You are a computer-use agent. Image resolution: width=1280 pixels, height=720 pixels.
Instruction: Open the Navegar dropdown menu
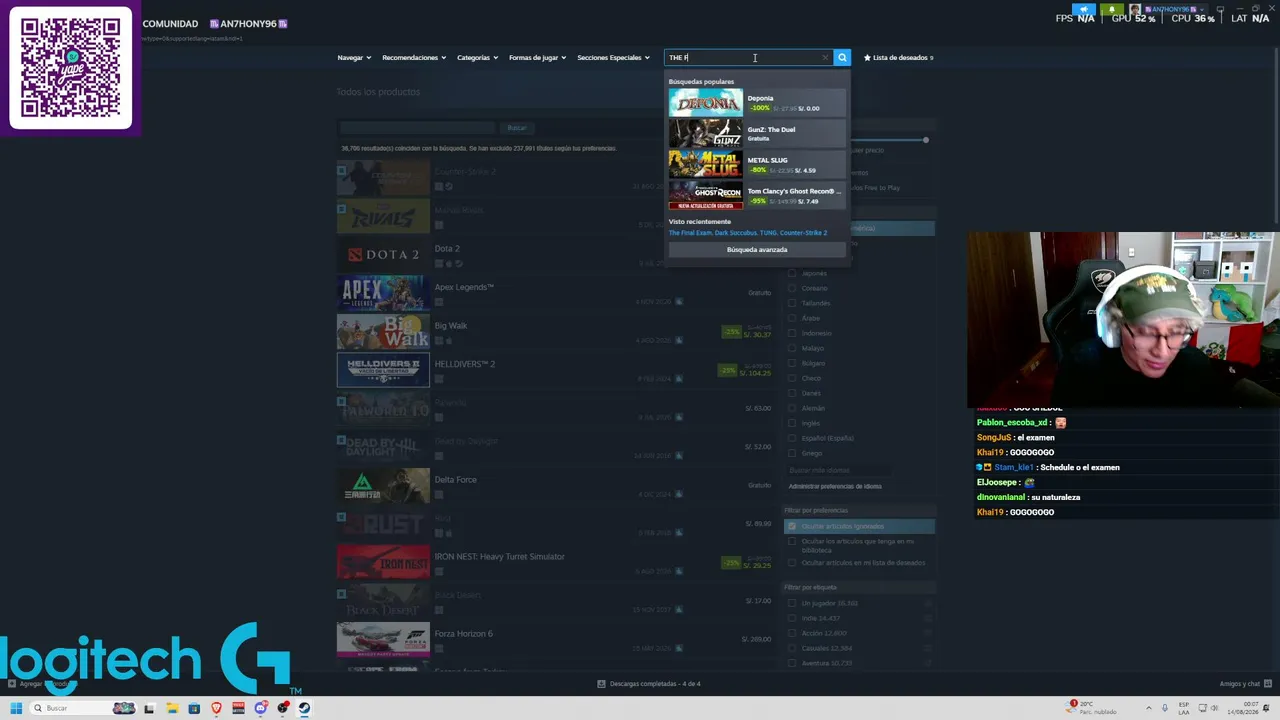tap(354, 57)
